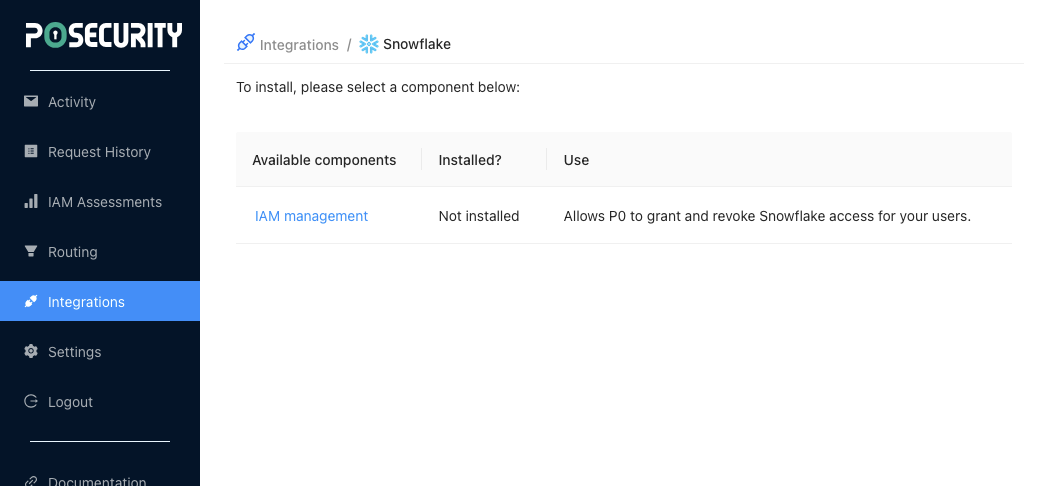Image resolution: width=1045 pixels, height=486 pixels.
Task: Click the Activity envelope icon
Action: (x=31, y=101)
